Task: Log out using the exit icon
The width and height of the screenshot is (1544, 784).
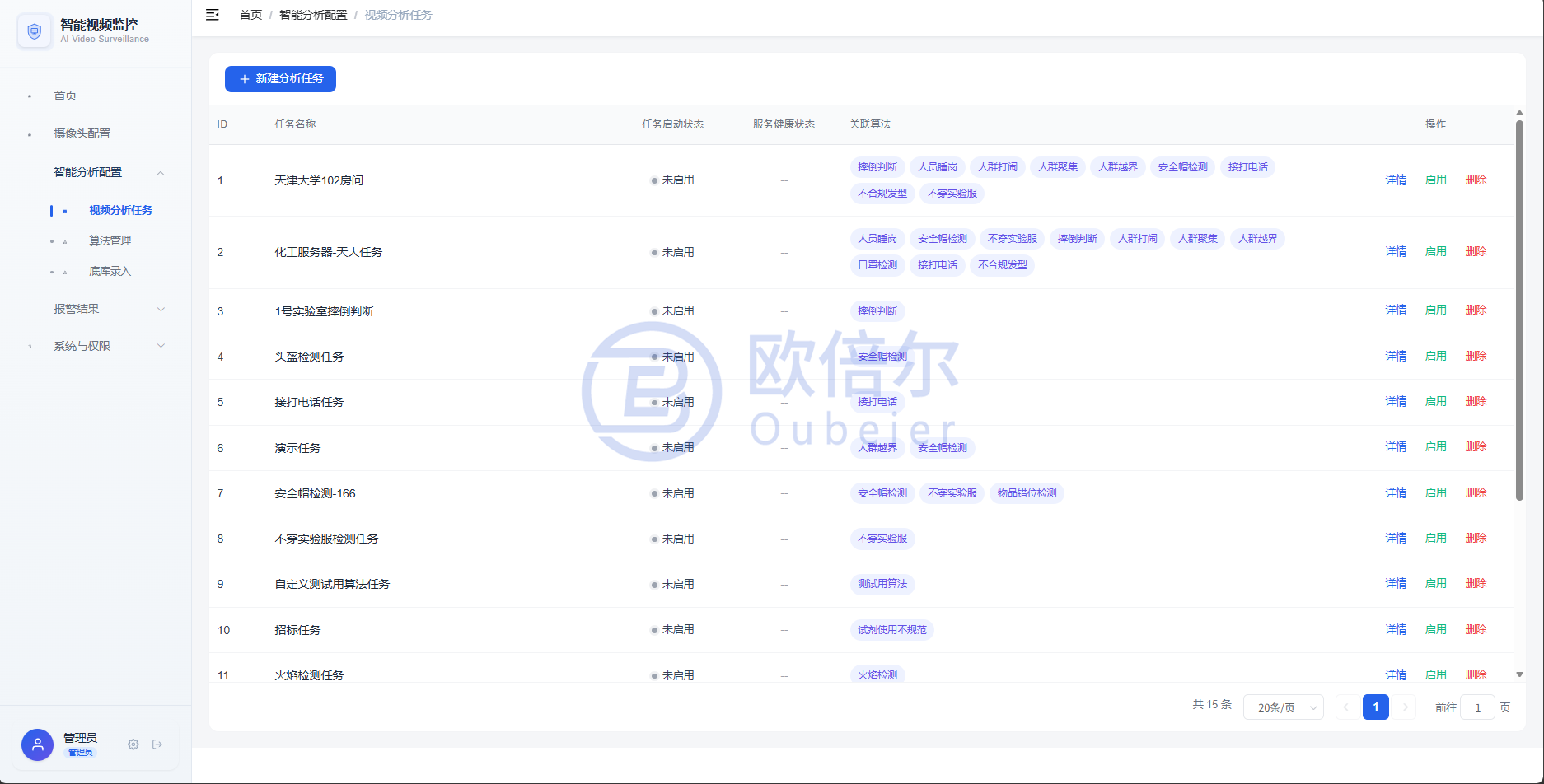Action: (157, 744)
